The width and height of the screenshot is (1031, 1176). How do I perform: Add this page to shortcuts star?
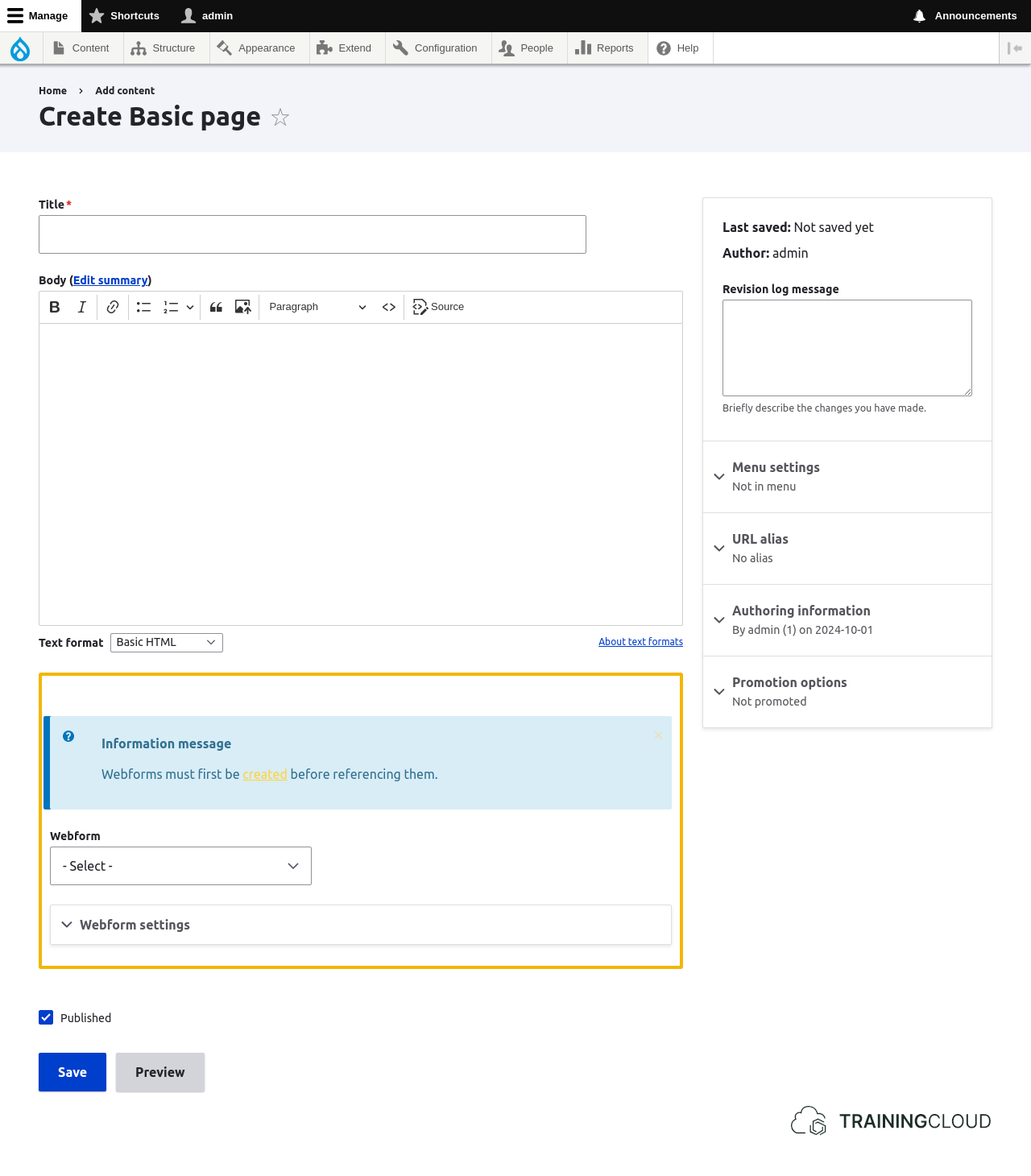pos(280,118)
